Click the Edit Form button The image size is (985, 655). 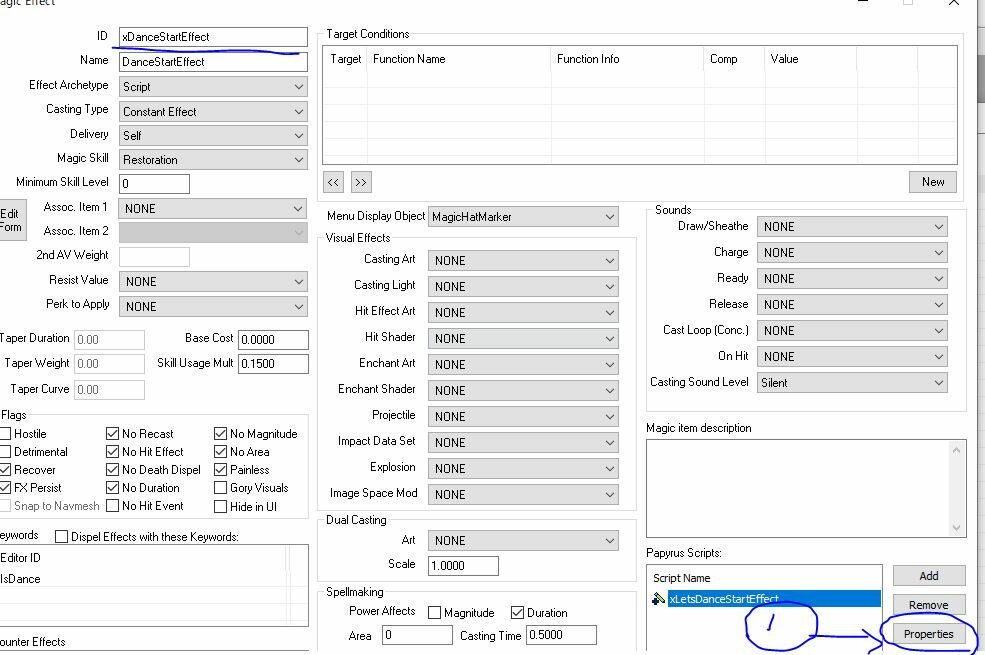[11, 220]
